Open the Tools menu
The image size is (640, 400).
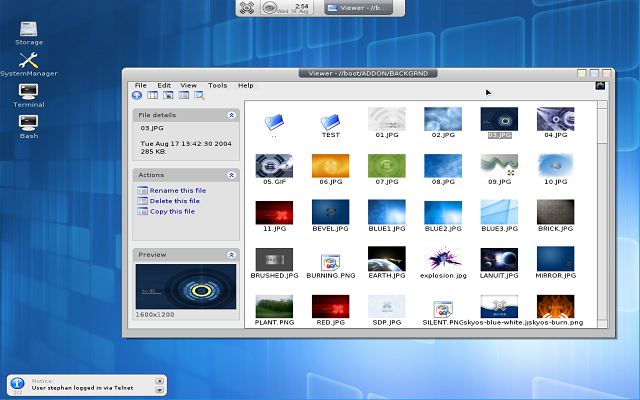tap(217, 85)
